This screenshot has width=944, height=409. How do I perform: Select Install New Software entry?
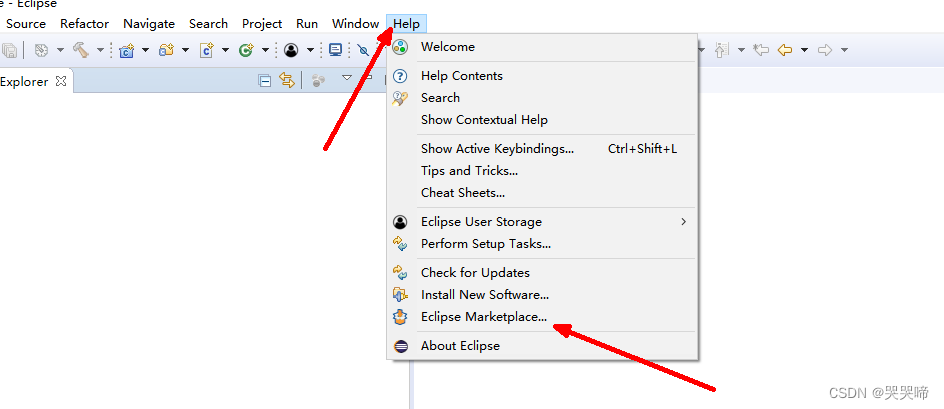(542, 295)
